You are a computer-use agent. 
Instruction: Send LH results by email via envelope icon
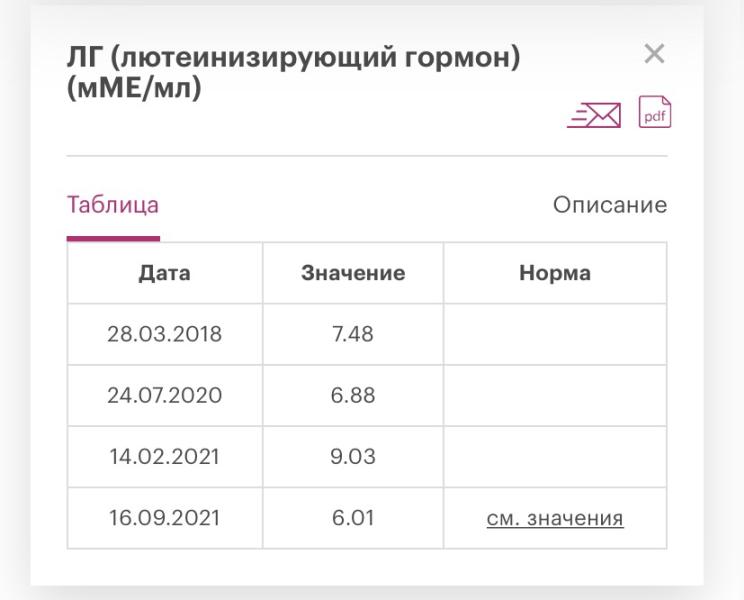(x=594, y=115)
